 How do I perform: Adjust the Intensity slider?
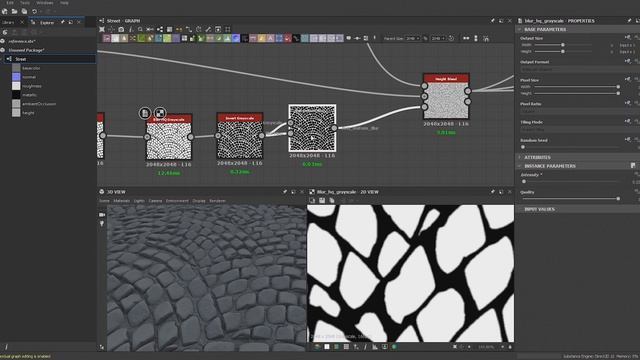571,181
